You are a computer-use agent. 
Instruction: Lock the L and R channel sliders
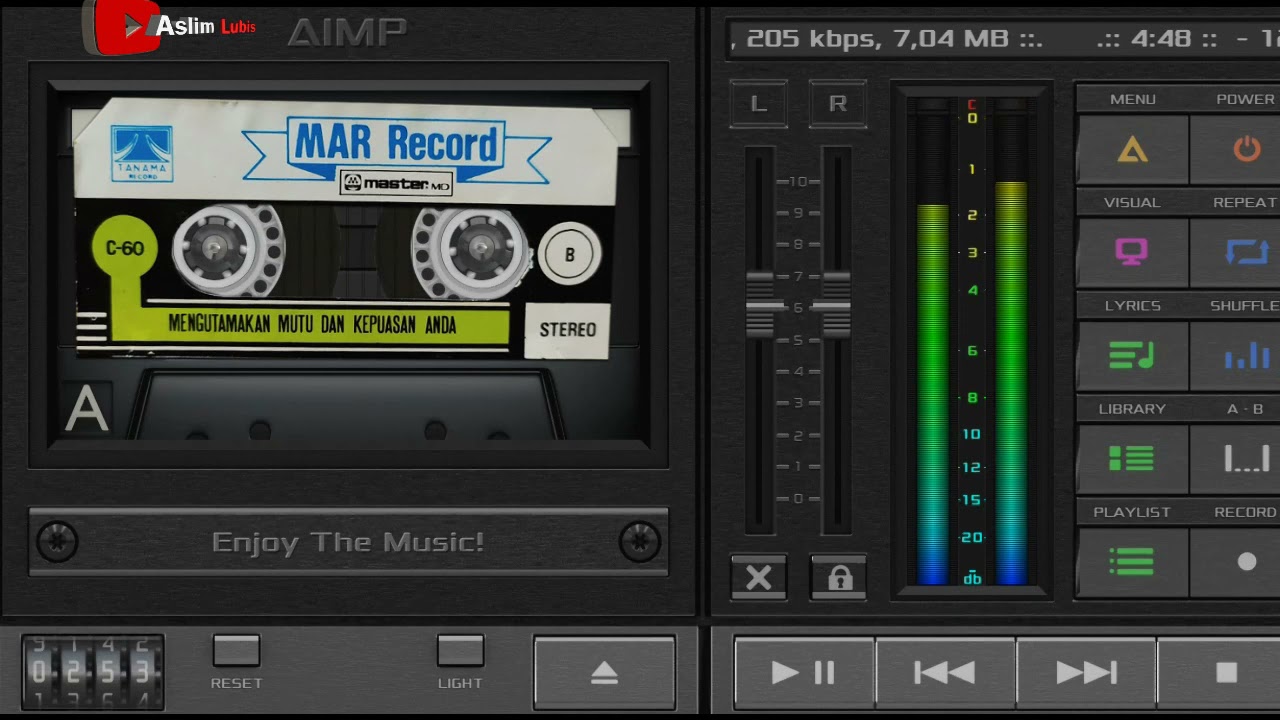(x=839, y=578)
